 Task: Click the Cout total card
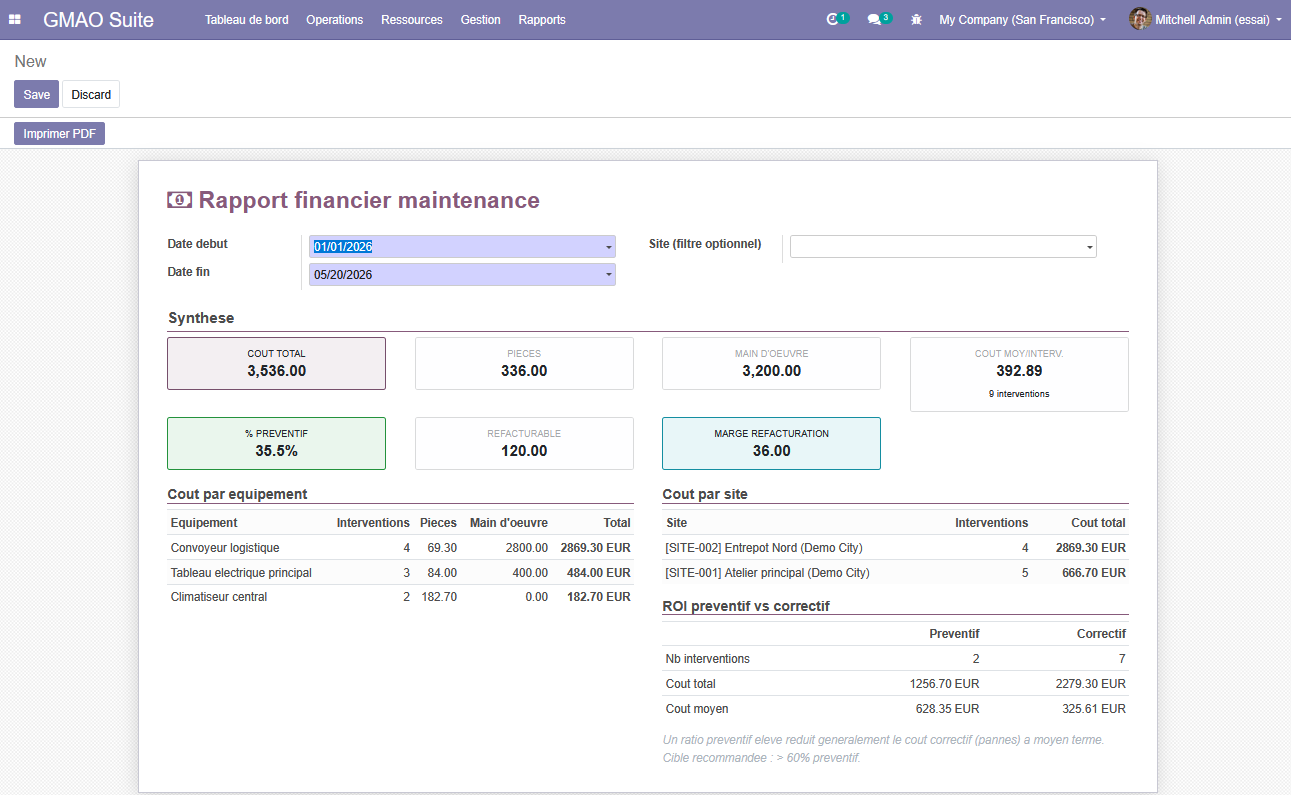tap(276, 363)
